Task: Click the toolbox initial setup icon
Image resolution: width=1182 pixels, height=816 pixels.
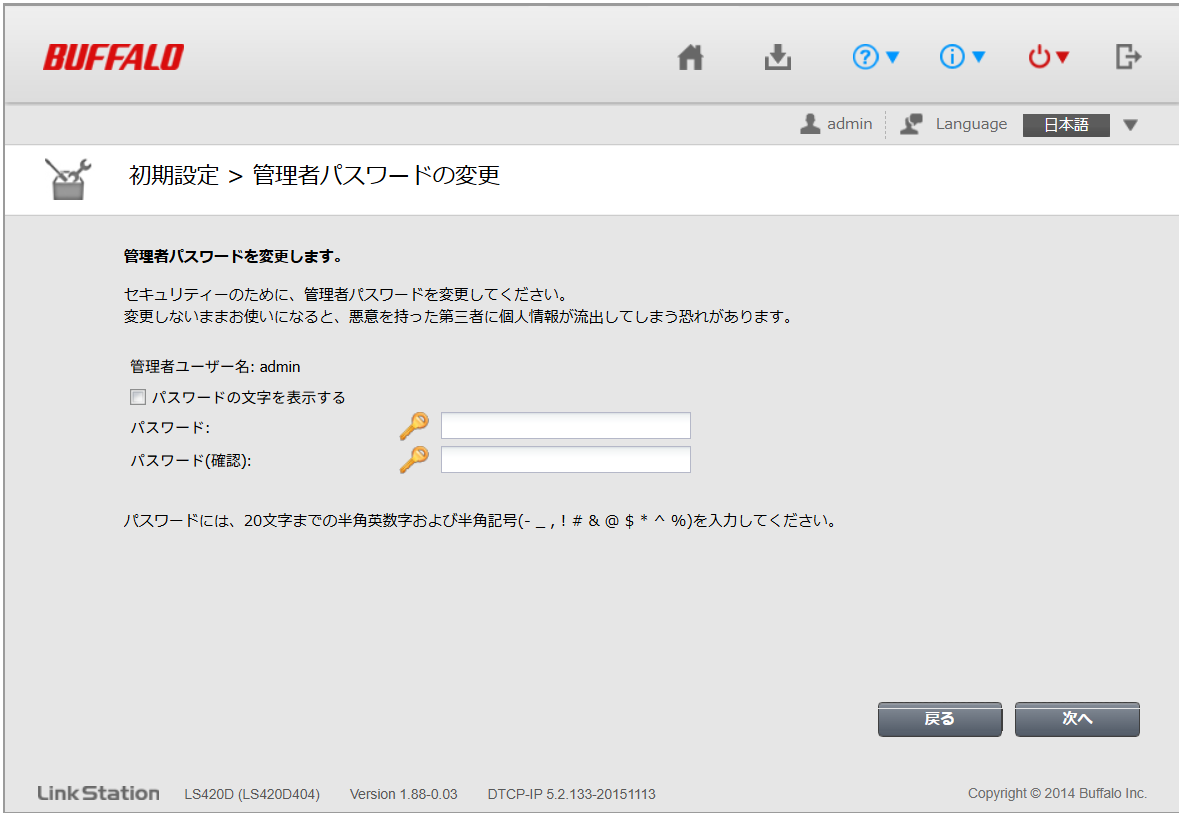Action: pyautogui.click(x=68, y=179)
